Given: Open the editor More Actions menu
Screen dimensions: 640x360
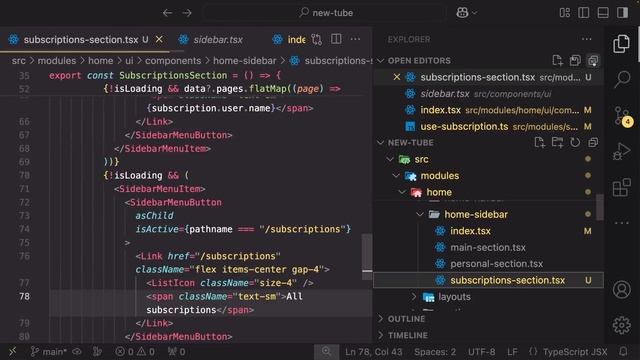Looking at the screenshot, I should (356, 40).
